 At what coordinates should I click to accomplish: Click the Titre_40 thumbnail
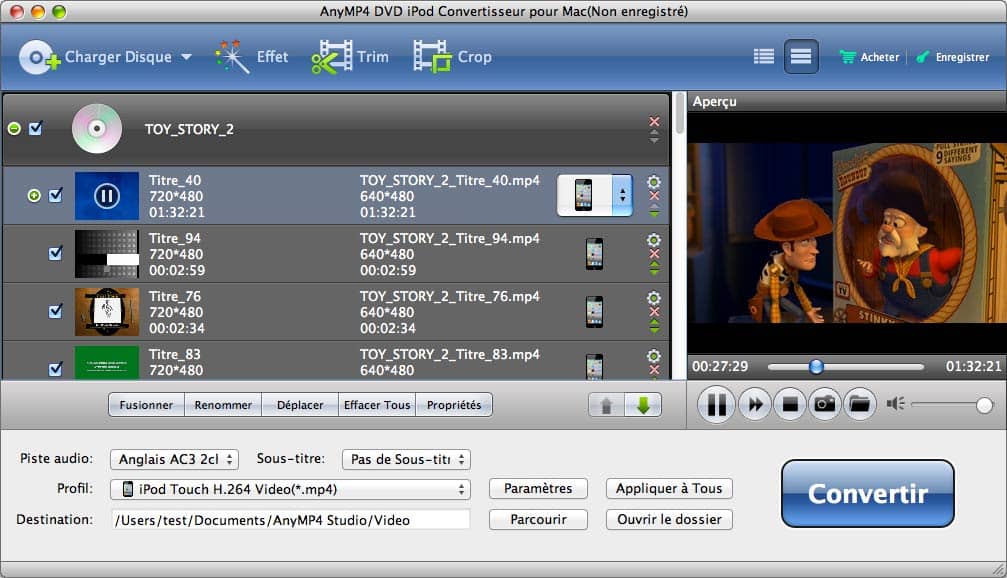pos(107,196)
